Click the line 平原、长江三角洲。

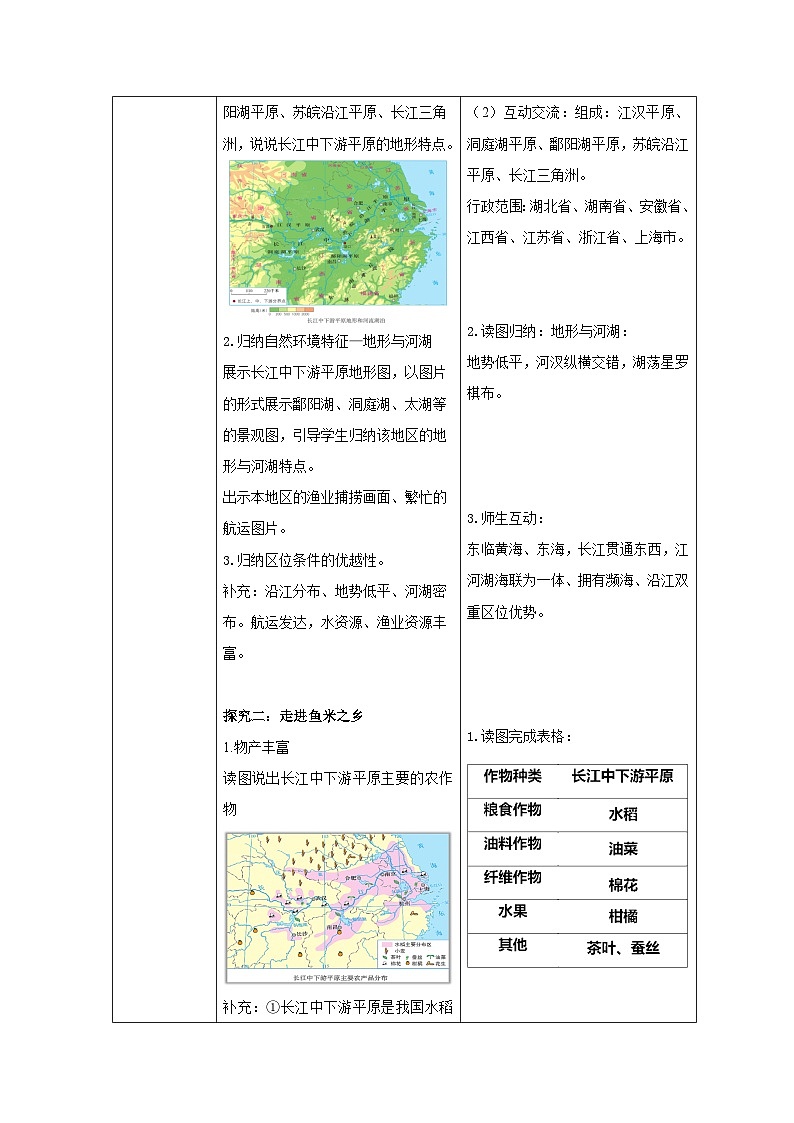coord(527,175)
